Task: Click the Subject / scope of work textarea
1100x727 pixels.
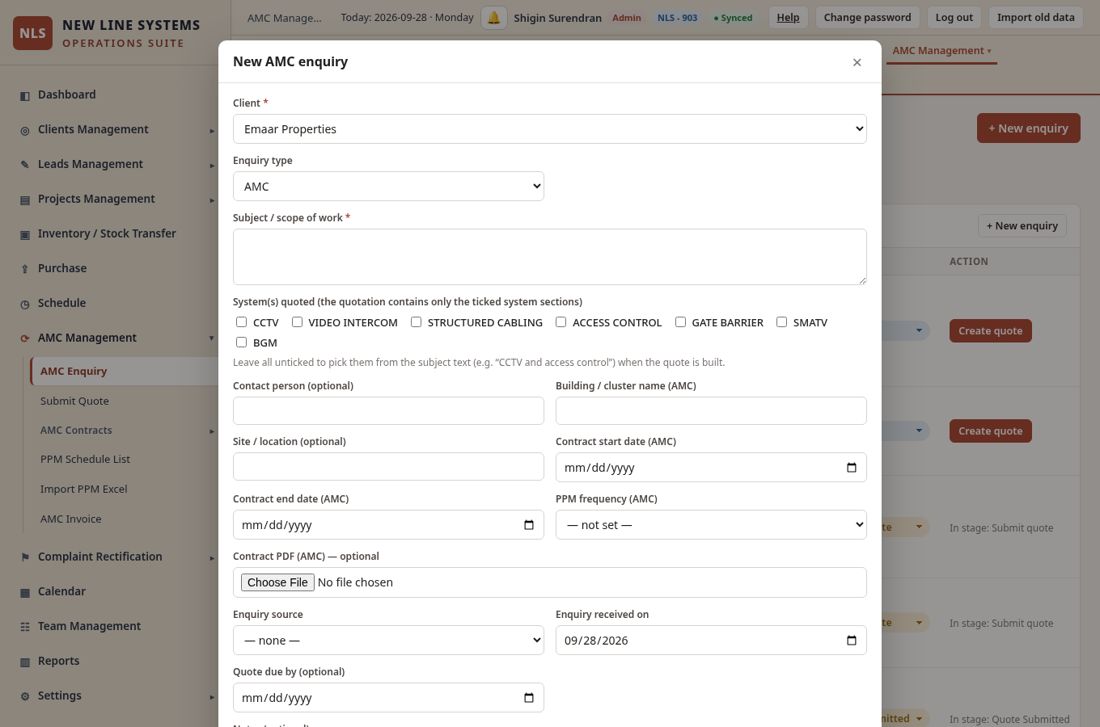Action: click(x=549, y=257)
